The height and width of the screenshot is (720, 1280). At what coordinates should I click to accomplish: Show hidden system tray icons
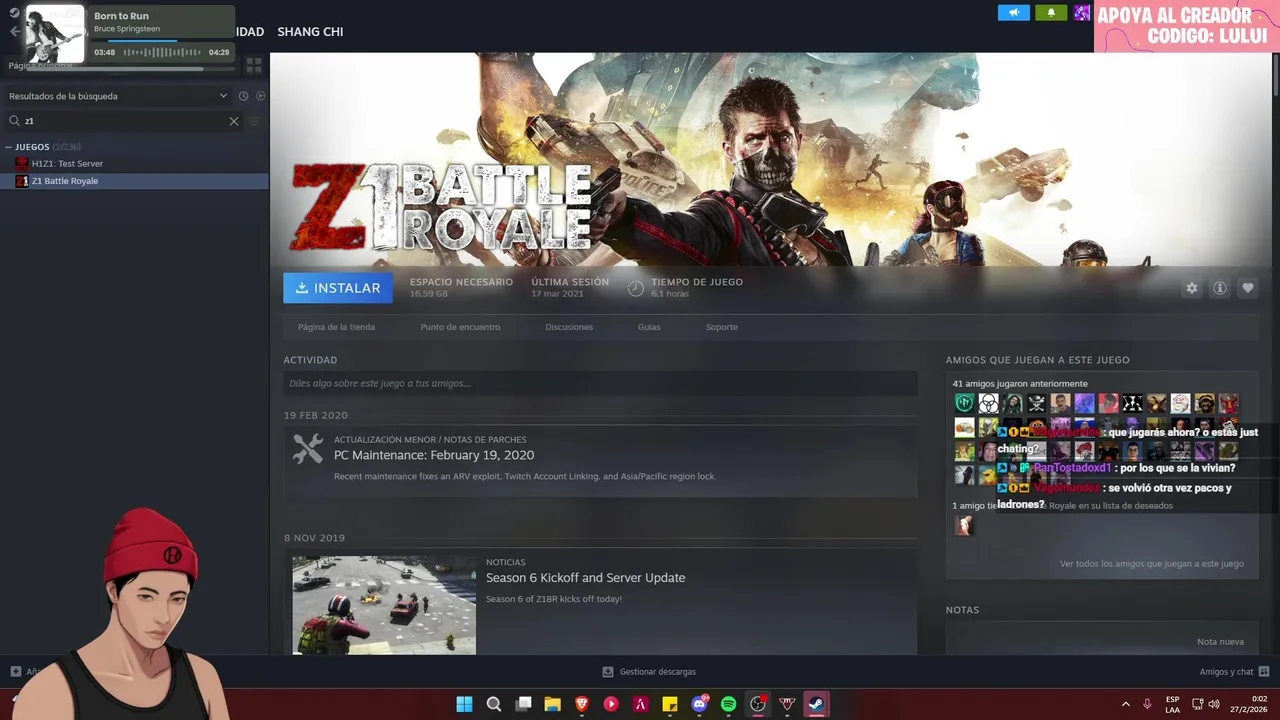1126,704
